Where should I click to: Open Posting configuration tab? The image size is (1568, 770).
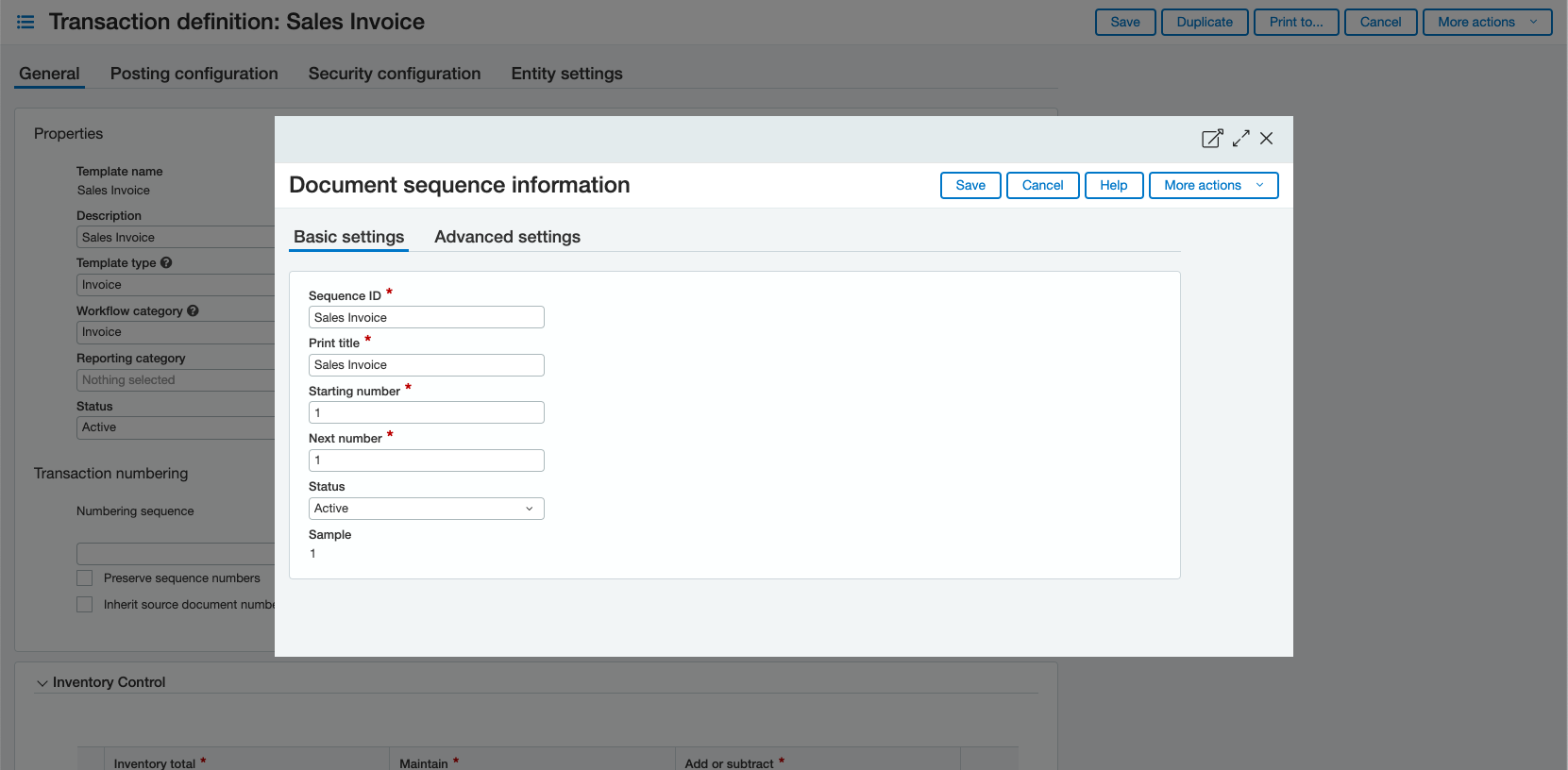click(x=194, y=74)
